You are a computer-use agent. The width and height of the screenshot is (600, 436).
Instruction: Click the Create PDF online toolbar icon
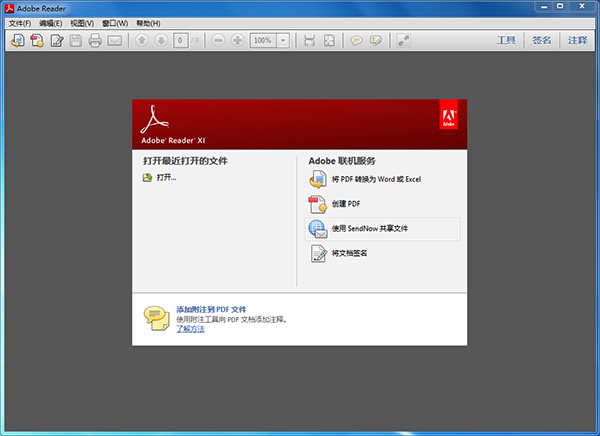36,41
